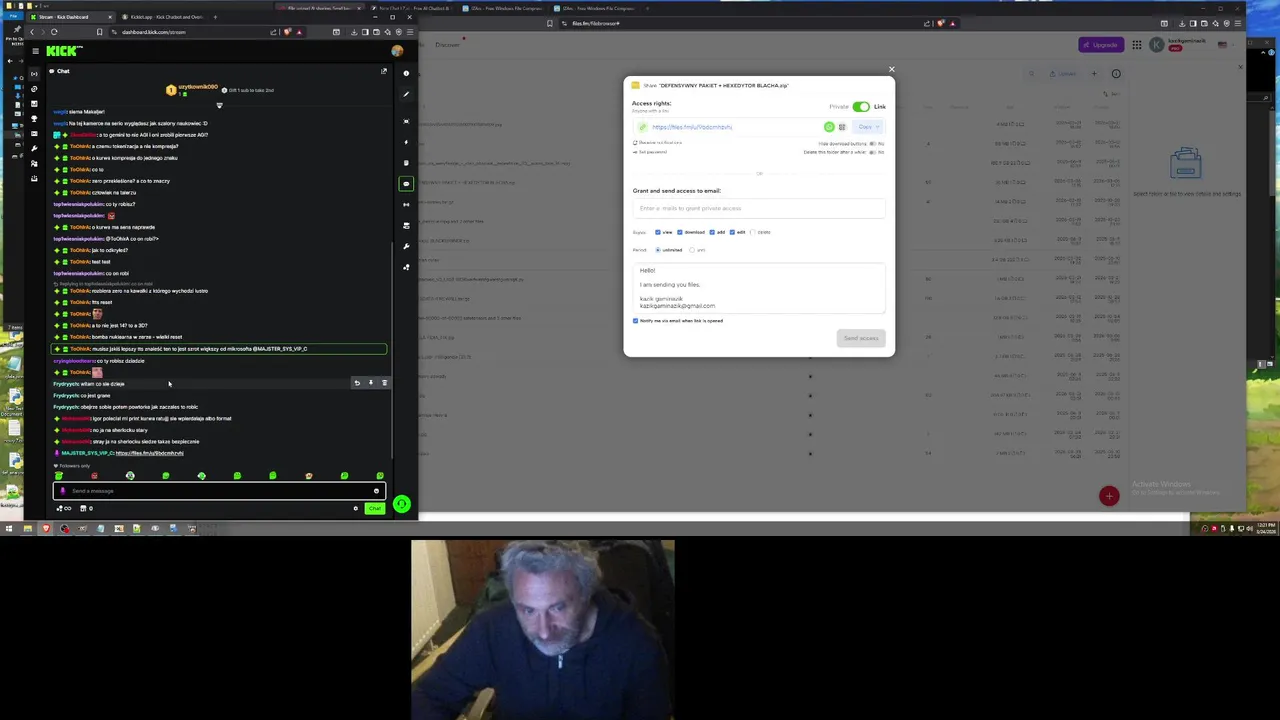This screenshot has height=720, width=1280.
Task: Close the Share dialog
Action: coord(891,70)
